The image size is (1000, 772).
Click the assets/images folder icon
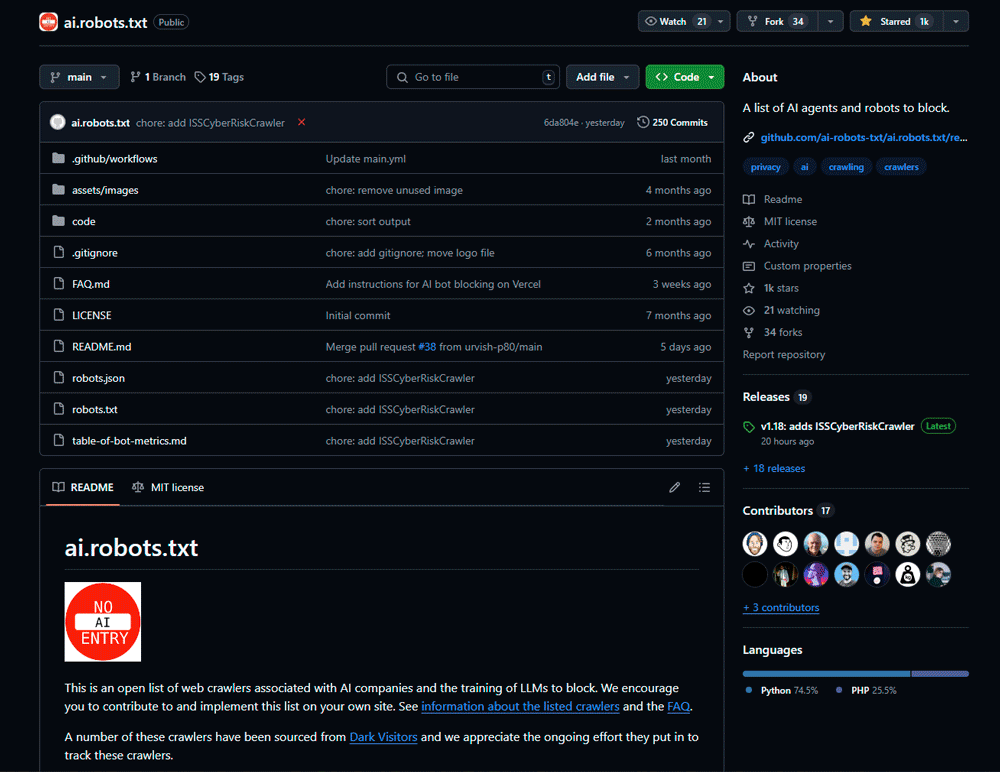tap(59, 189)
